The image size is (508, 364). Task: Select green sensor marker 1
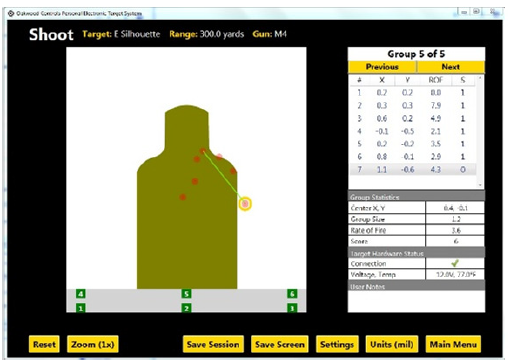81,308
